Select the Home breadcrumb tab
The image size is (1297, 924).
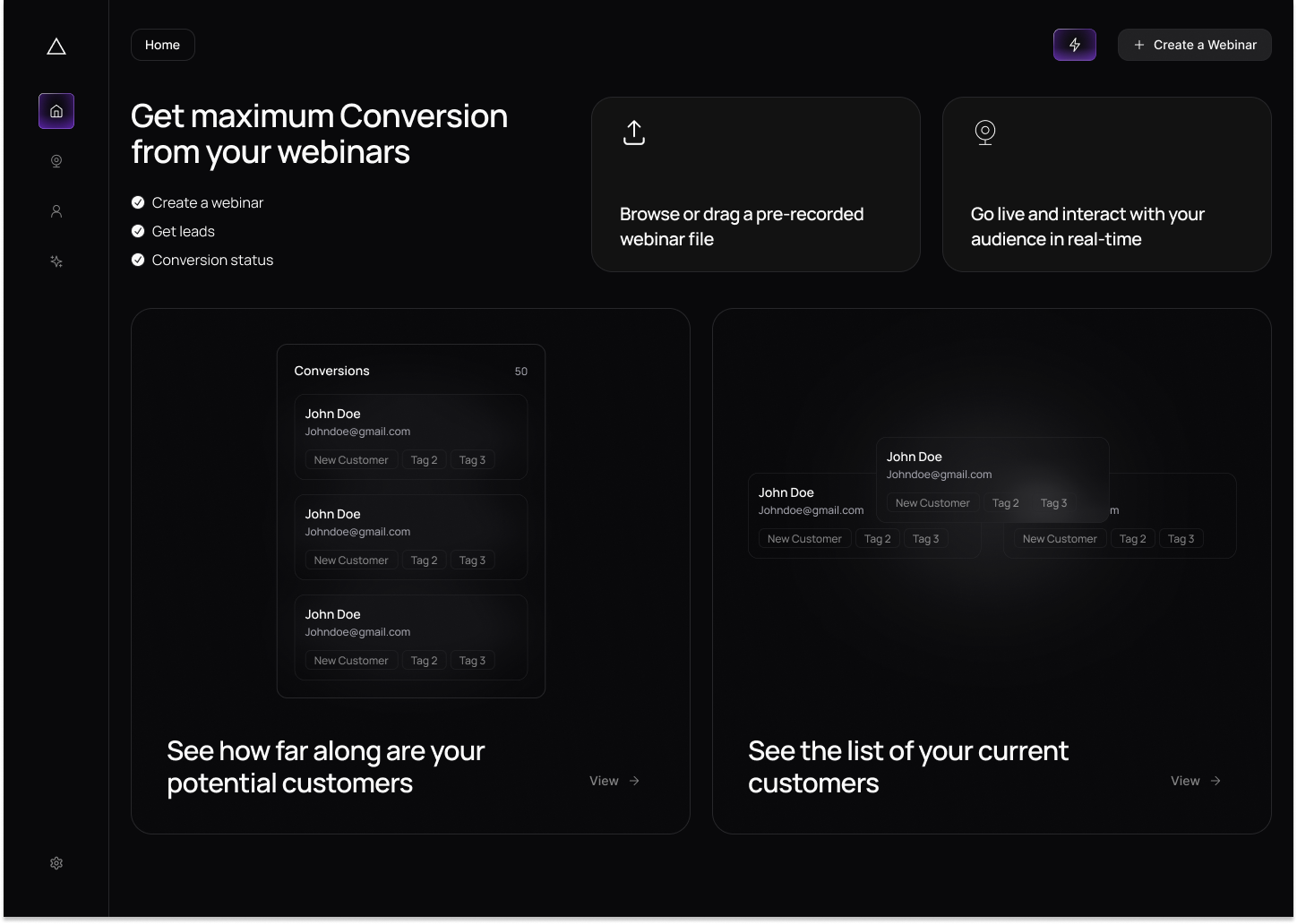[x=162, y=45]
